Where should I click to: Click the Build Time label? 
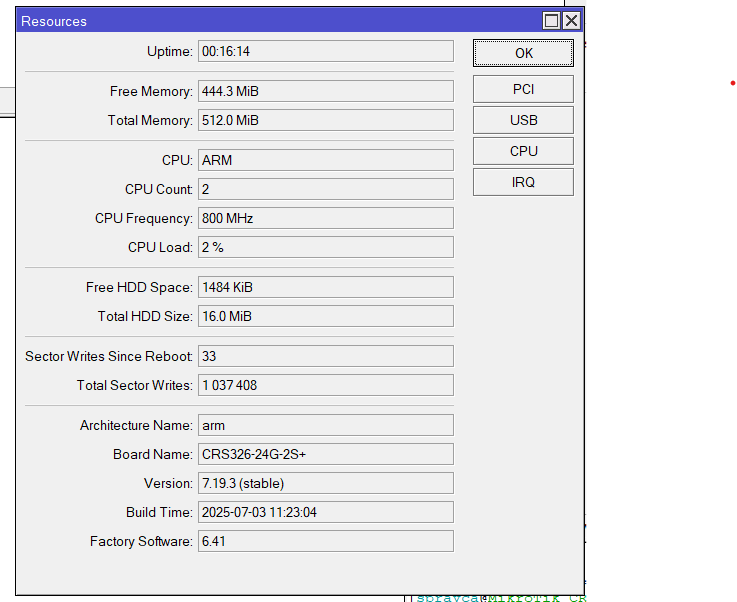pyautogui.click(x=159, y=512)
